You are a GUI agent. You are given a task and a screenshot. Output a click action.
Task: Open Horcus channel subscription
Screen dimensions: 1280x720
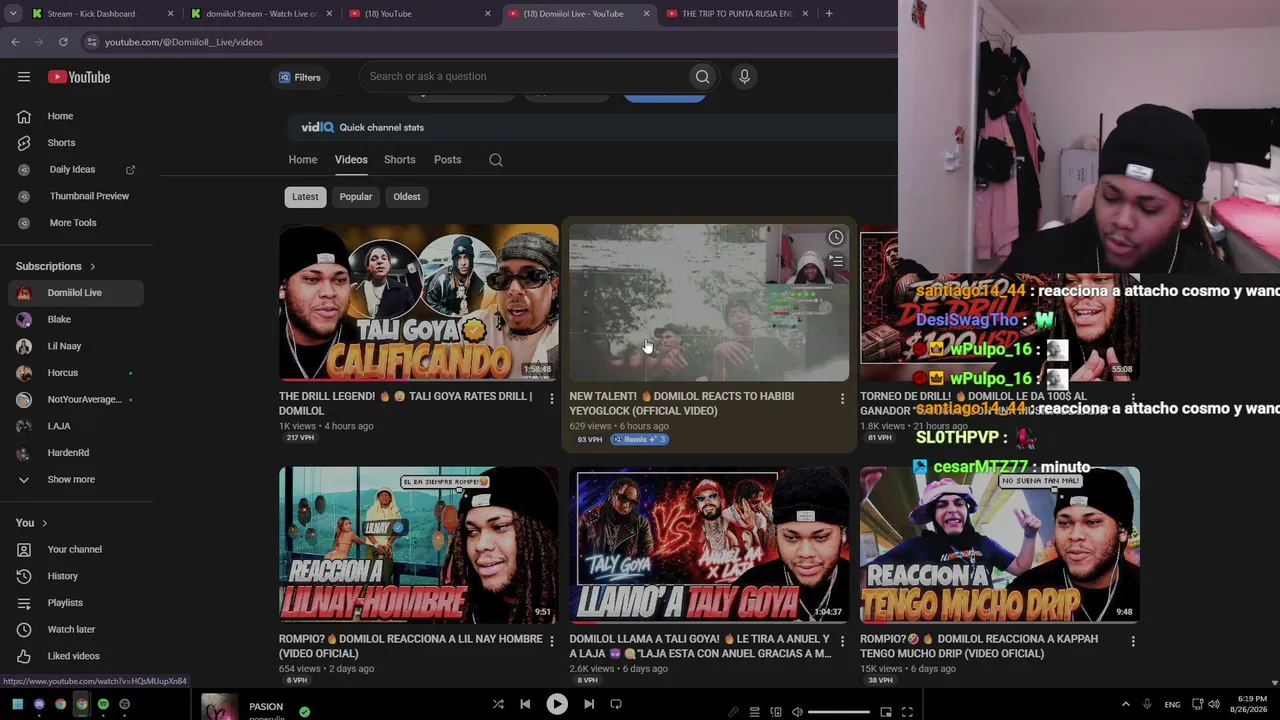(77, 373)
